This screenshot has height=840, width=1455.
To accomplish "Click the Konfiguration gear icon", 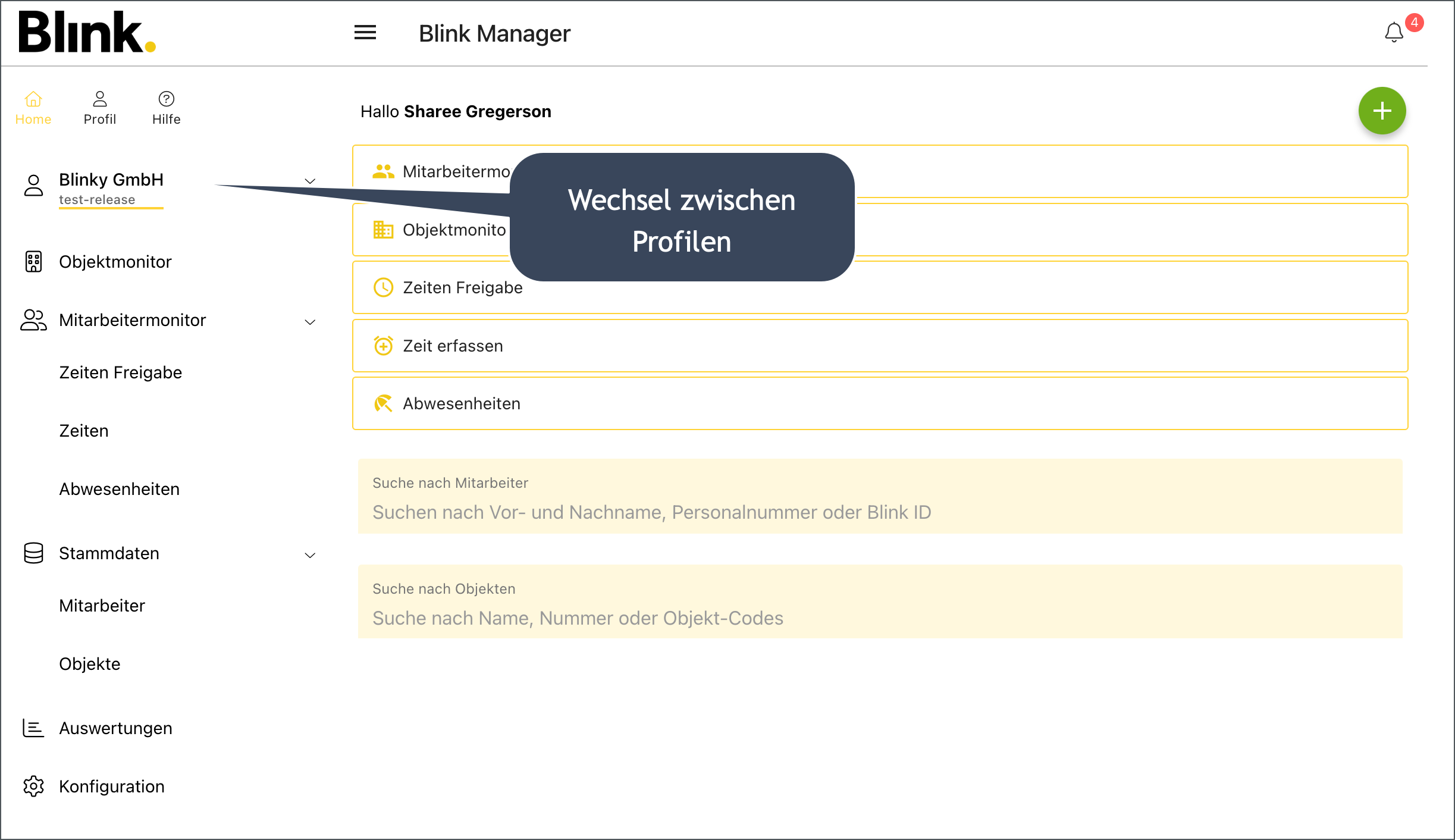I will click(33, 786).
